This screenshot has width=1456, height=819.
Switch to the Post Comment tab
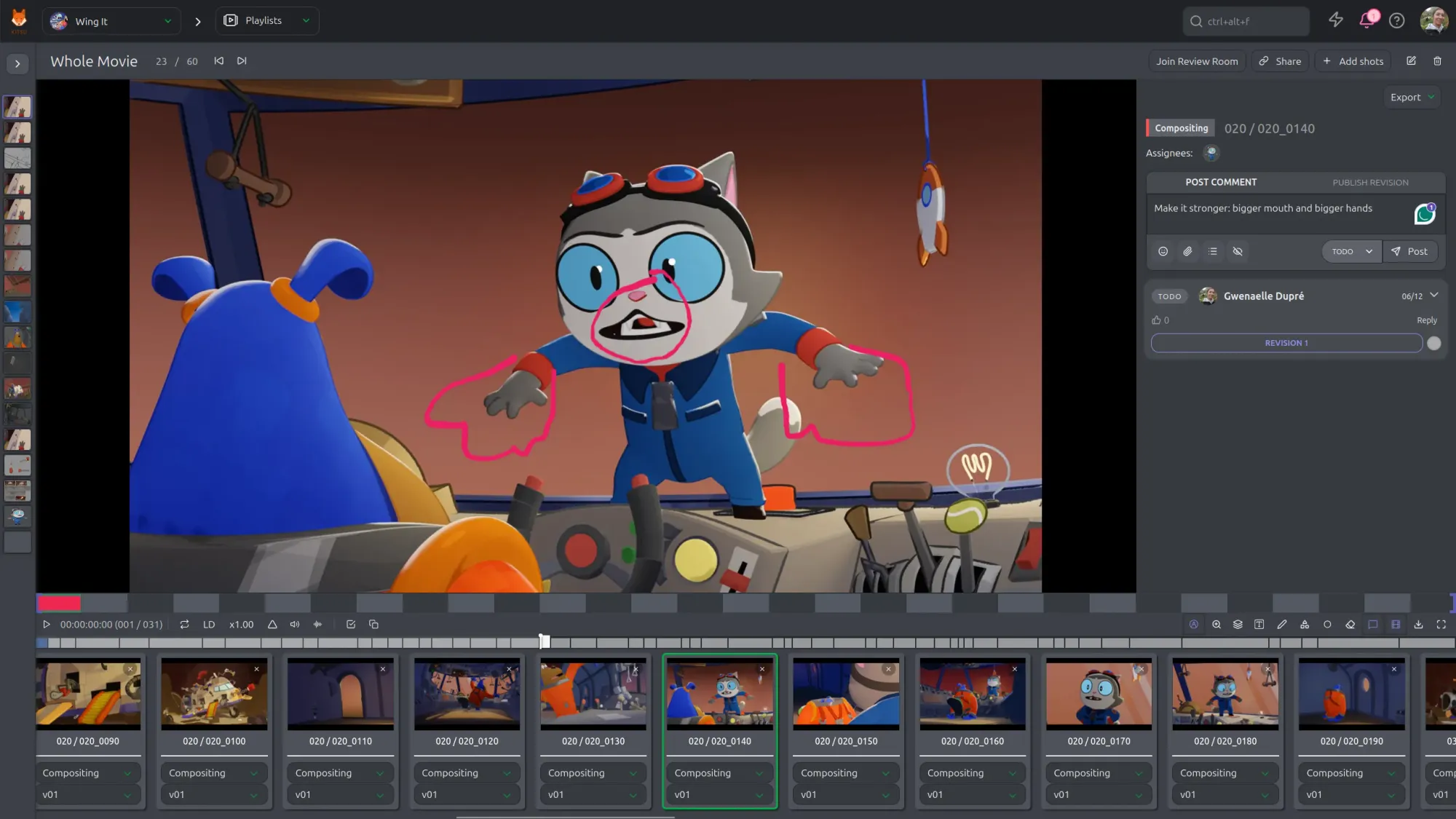(1221, 182)
